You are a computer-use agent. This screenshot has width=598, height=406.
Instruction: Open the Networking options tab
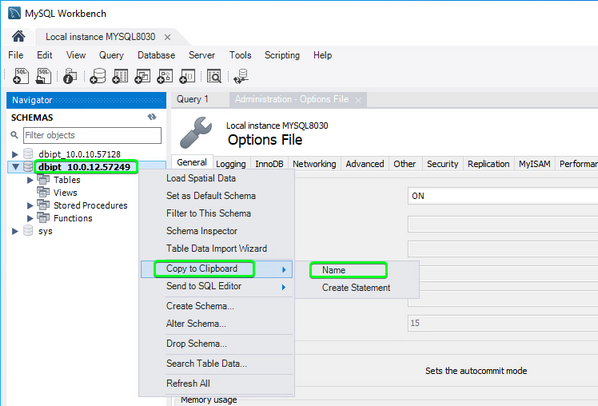[314, 164]
